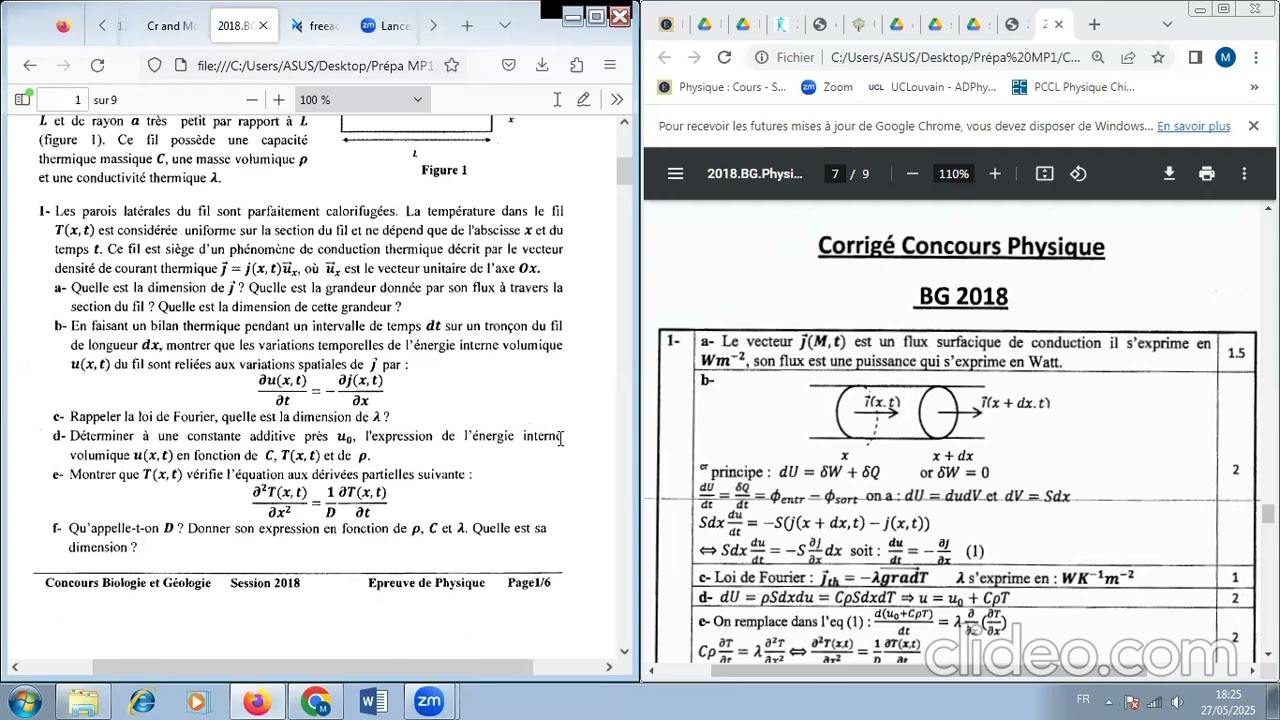
Task: Toggle the Firefox PDF viewer sidebar
Action: coord(22,99)
